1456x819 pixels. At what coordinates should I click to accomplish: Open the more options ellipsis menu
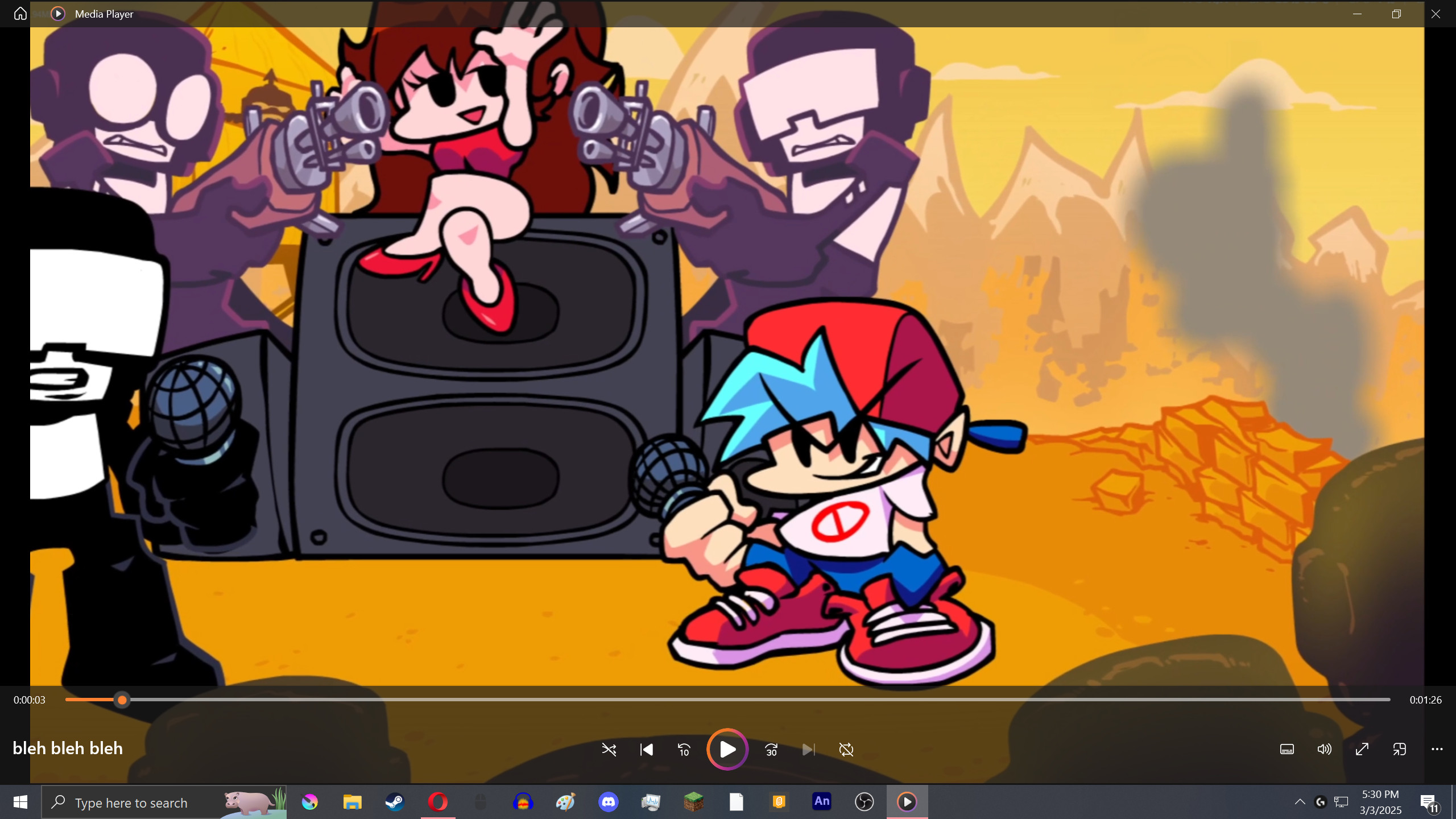coord(1437,749)
